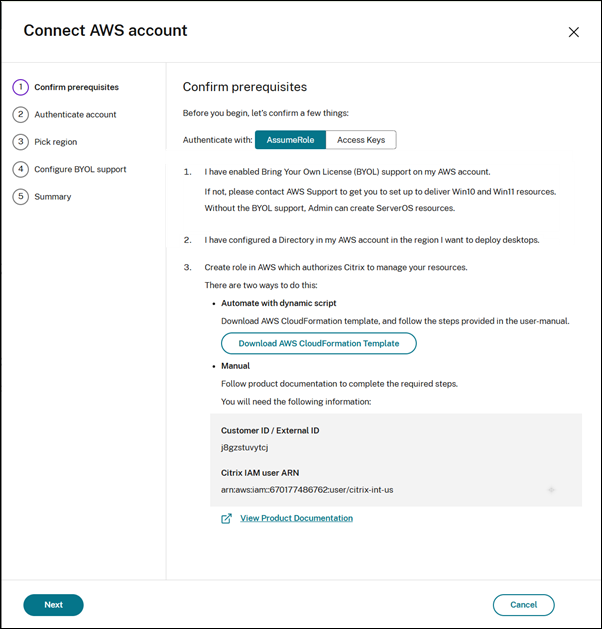Click the step 1 circle icon

(x=20, y=87)
